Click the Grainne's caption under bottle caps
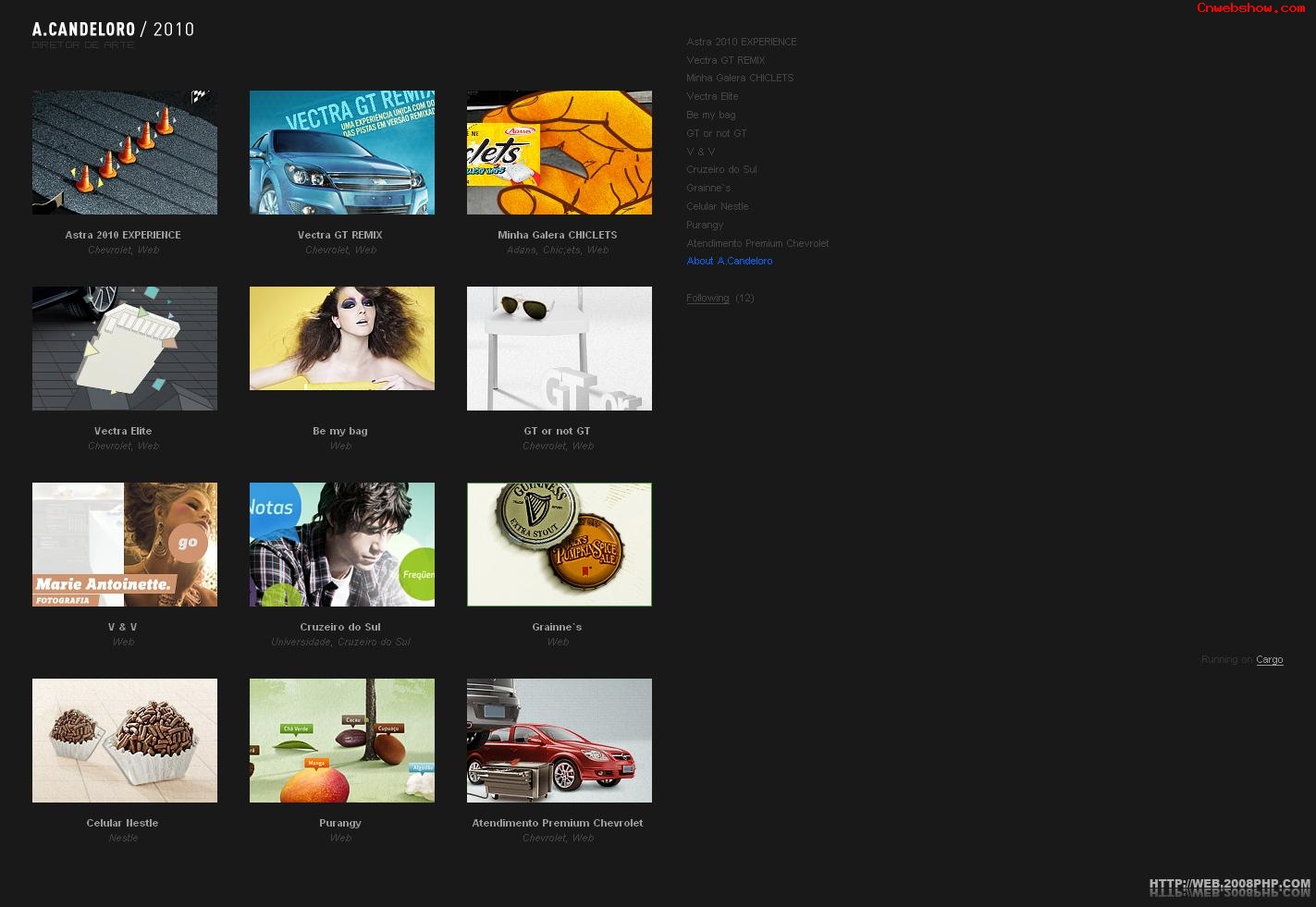Image resolution: width=1316 pixels, height=907 pixels. [x=557, y=627]
